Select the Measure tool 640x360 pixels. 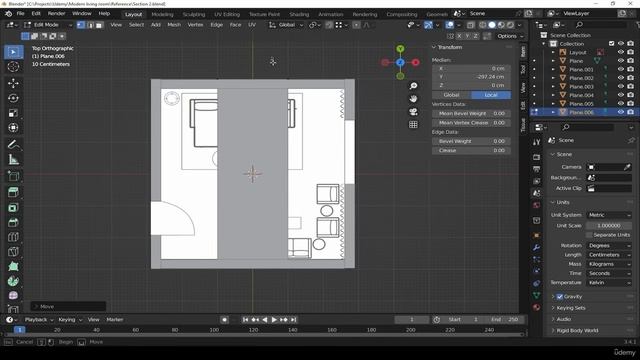coord(13,160)
